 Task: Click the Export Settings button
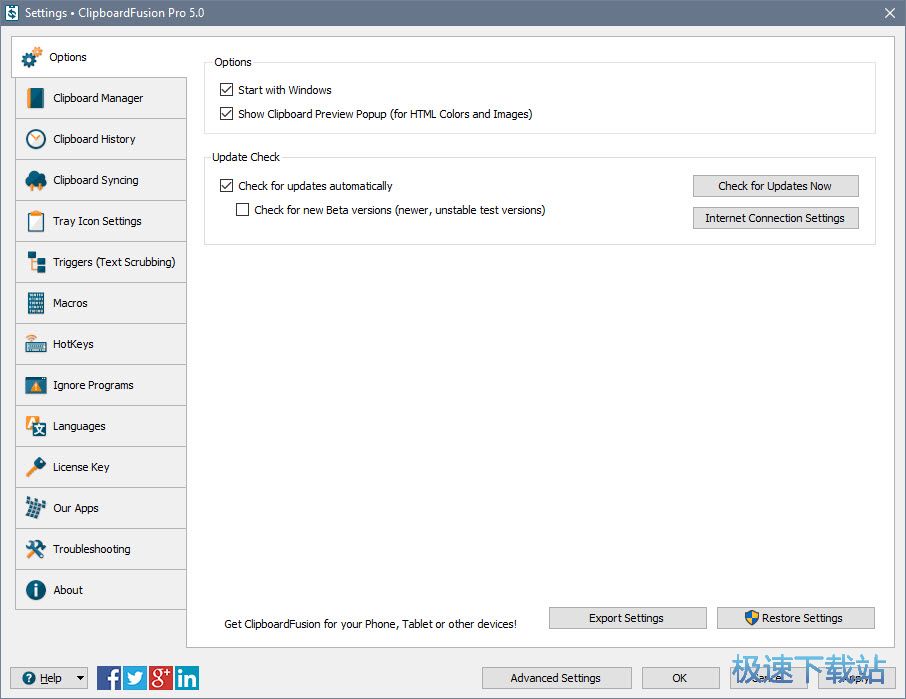[x=627, y=618]
